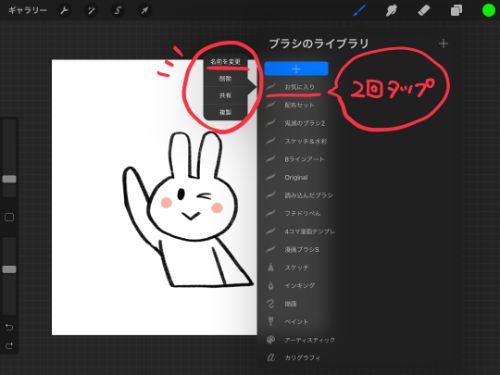The width and height of the screenshot is (500, 375).
Task: Click the スケッチ pencil icon
Action: [271, 267]
